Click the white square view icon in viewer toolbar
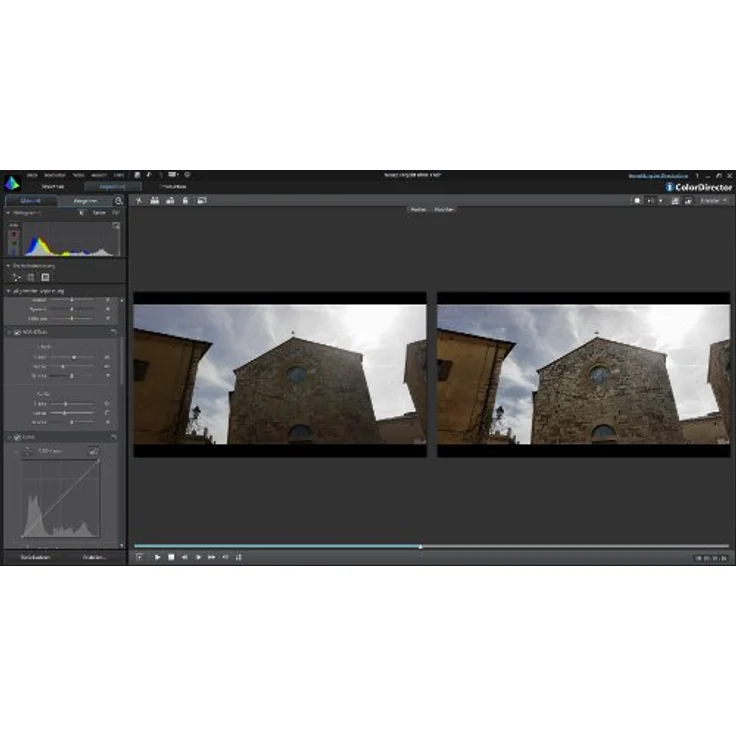Viewport: 736px width, 736px height. click(x=637, y=201)
